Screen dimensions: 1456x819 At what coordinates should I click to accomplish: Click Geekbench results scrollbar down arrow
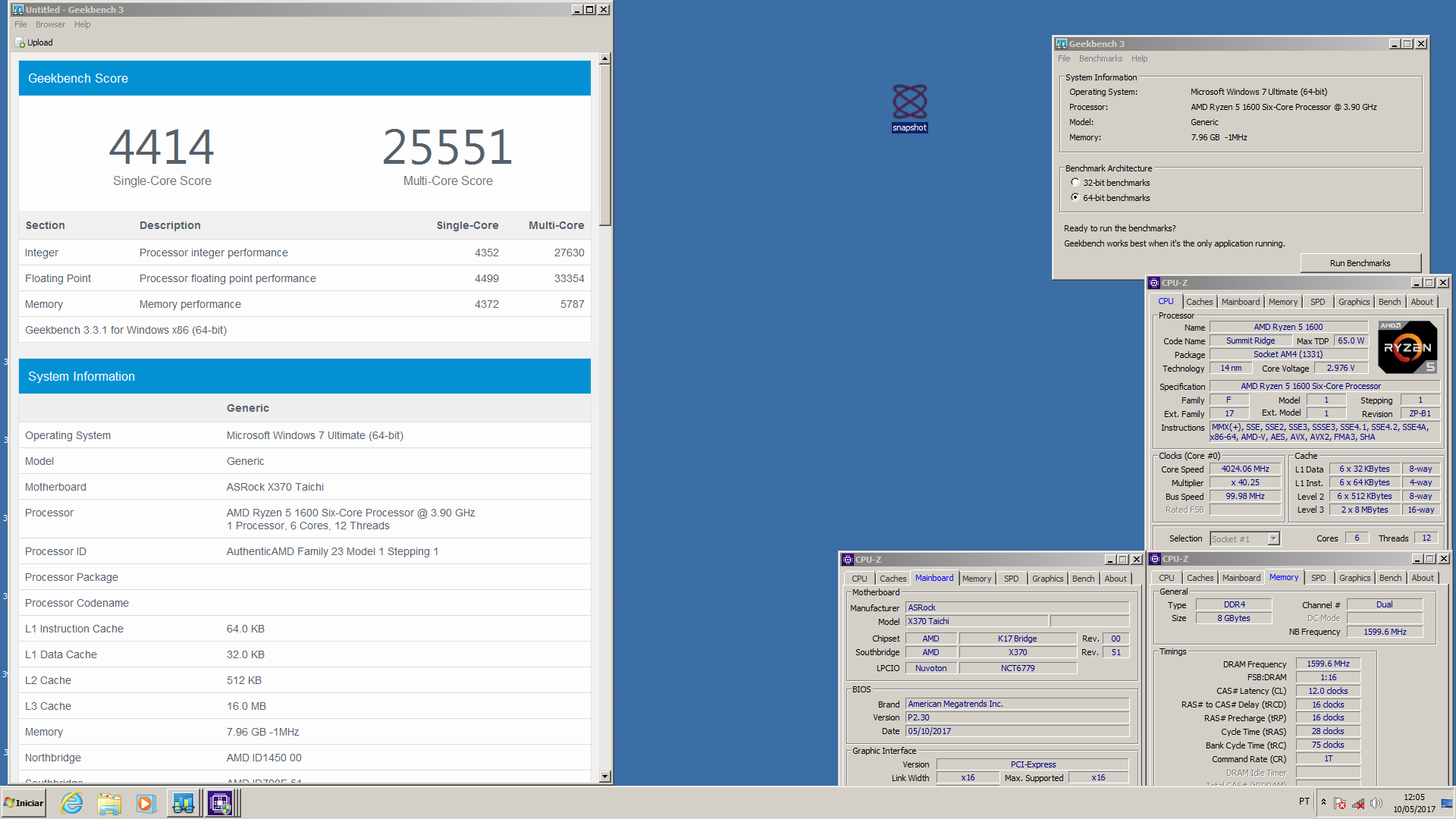coord(604,777)
